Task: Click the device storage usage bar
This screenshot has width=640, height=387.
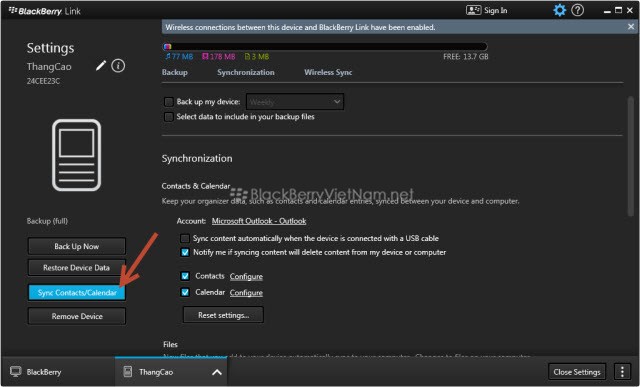Action: [x=325, y=47]
